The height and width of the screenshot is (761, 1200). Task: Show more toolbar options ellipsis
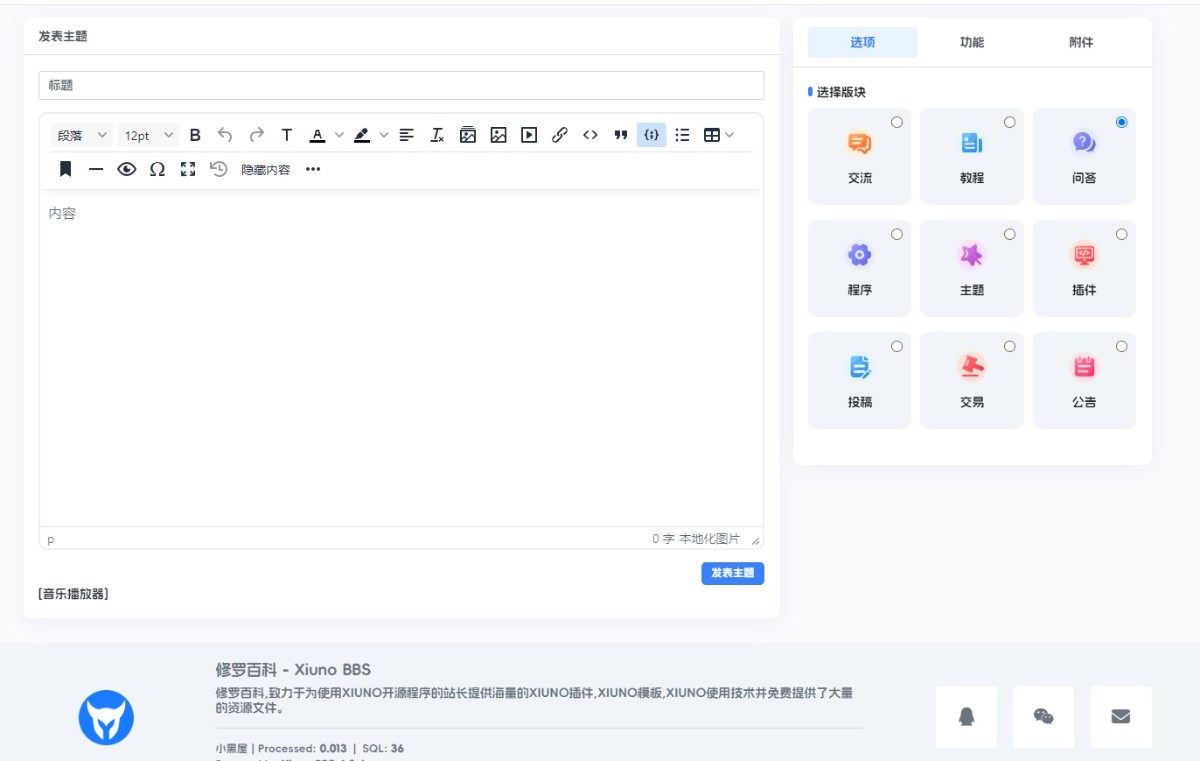(313, 169)
